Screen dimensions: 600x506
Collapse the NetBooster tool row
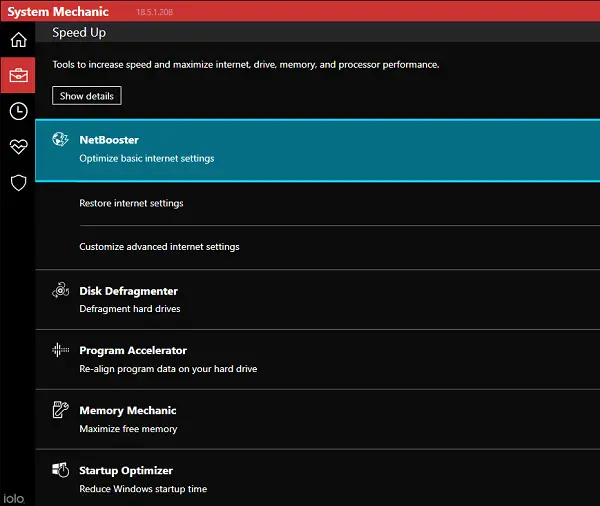318,150
